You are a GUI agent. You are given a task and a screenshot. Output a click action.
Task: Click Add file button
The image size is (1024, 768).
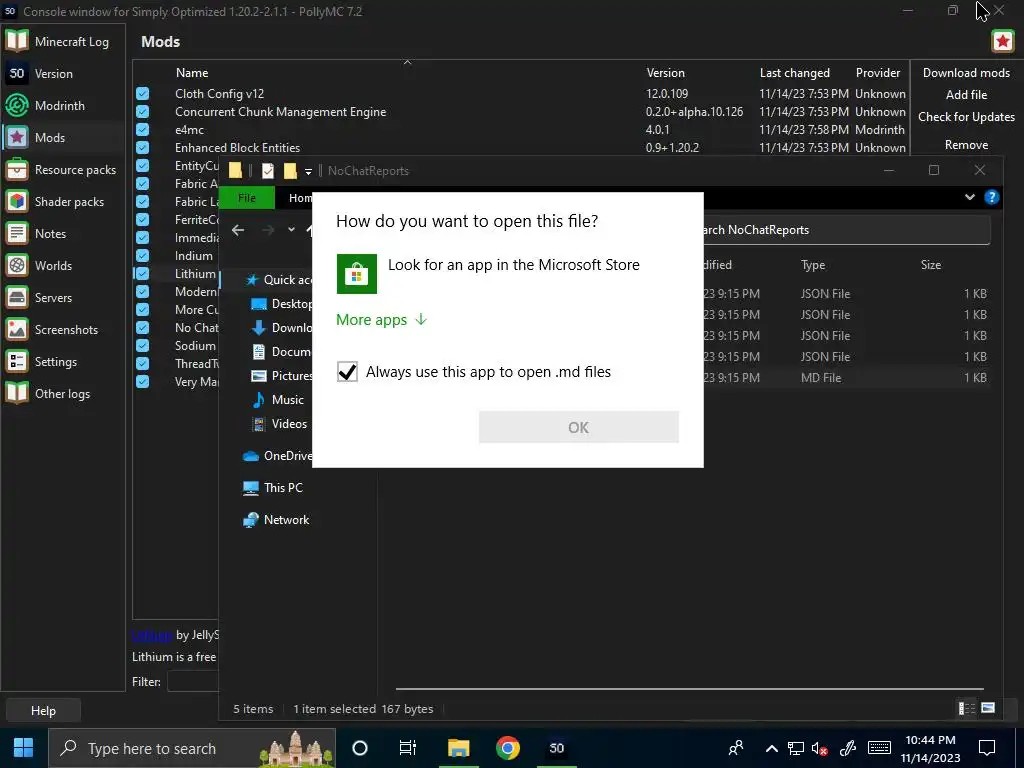[966, 95]
